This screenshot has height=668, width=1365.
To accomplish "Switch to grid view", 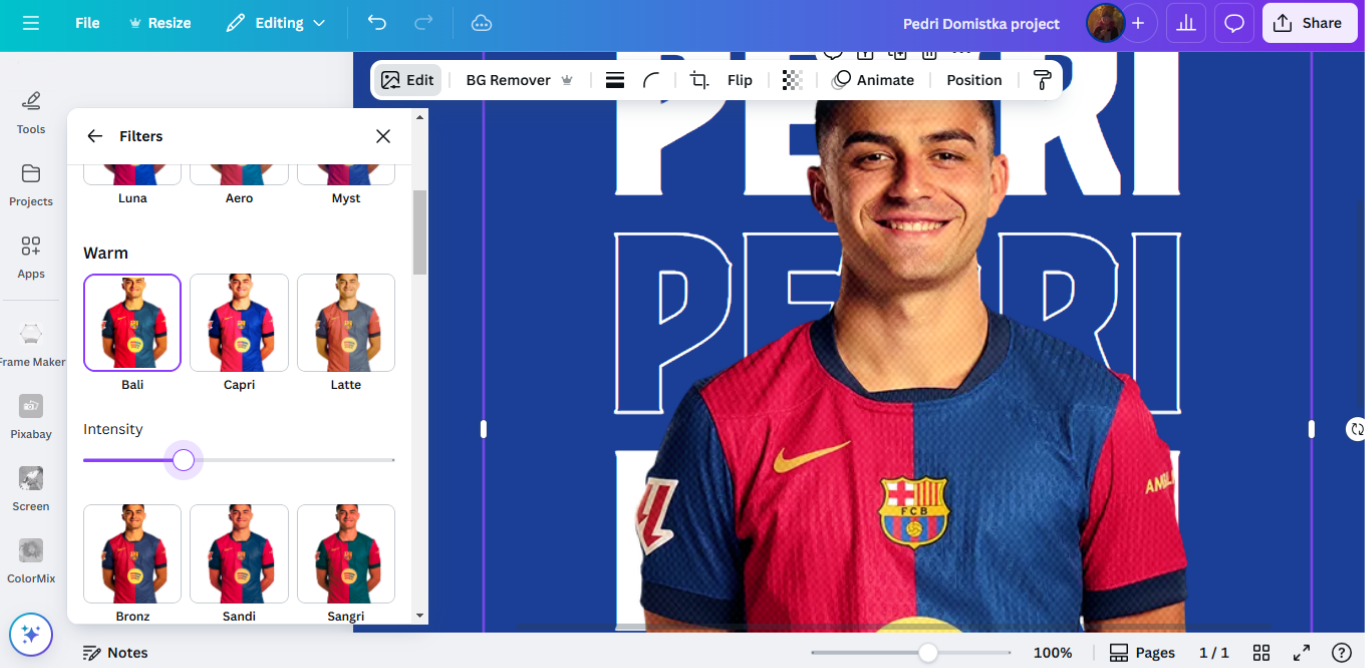I will (x=1262, y=653).
